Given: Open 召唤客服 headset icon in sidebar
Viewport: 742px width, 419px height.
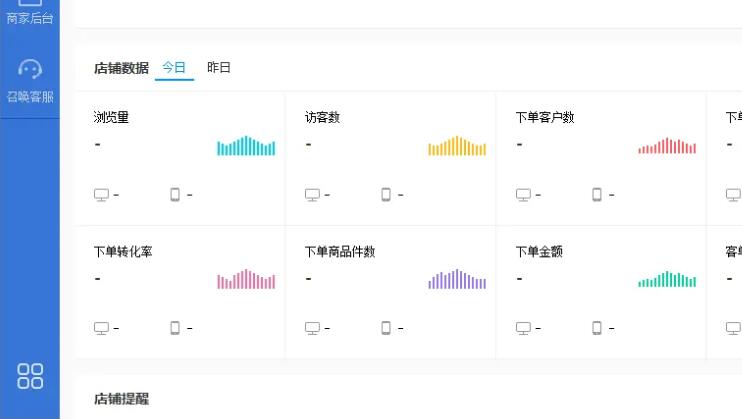Looking at the screenshot, I should tap(30, 70).
